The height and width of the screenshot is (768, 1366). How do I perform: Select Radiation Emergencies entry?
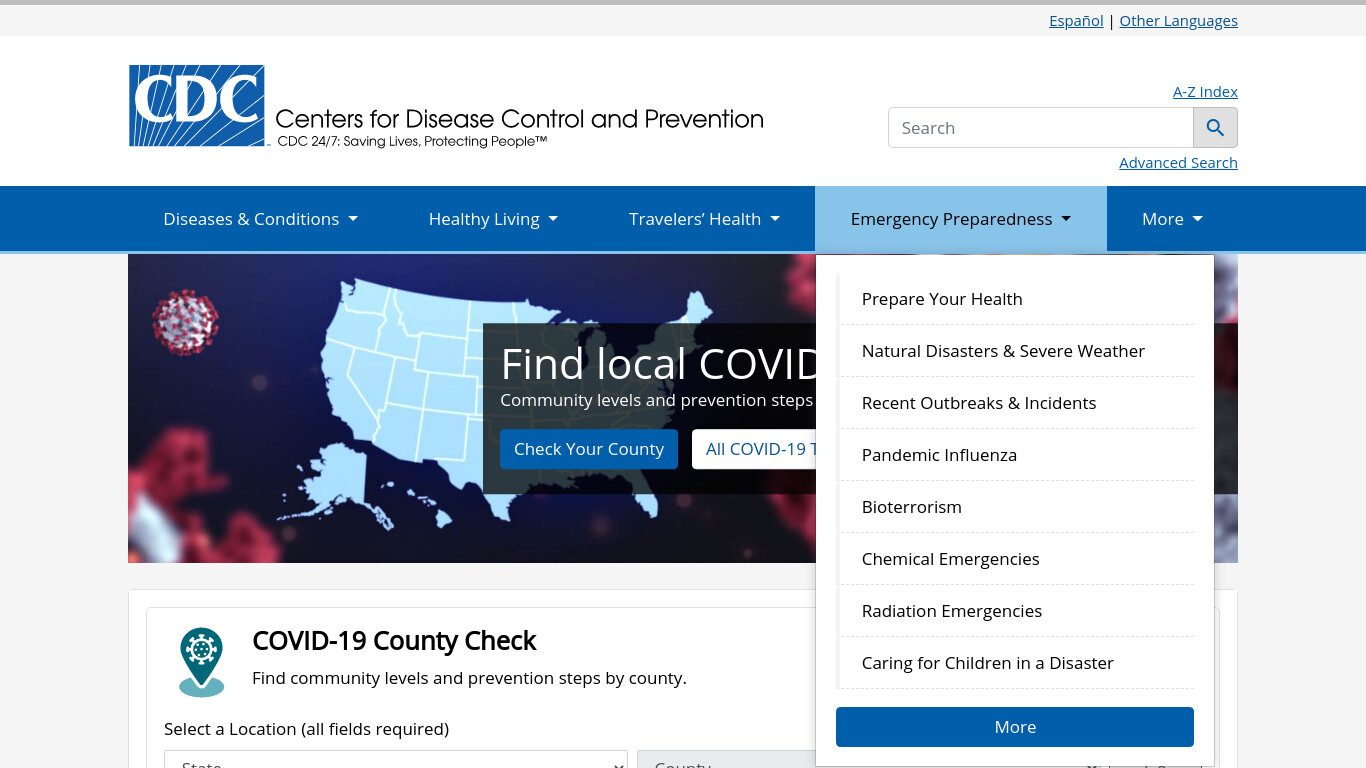pyautogui.click(x=1017, y=611)
